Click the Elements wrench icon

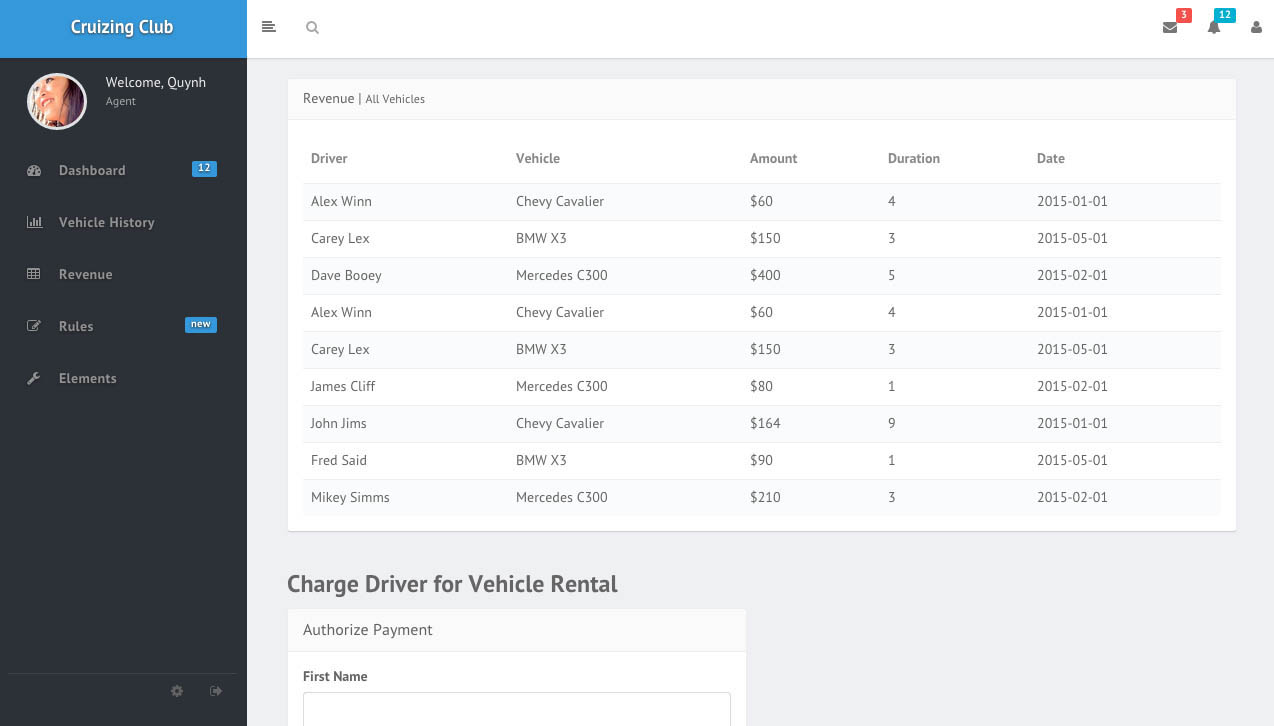click(34, 378)
